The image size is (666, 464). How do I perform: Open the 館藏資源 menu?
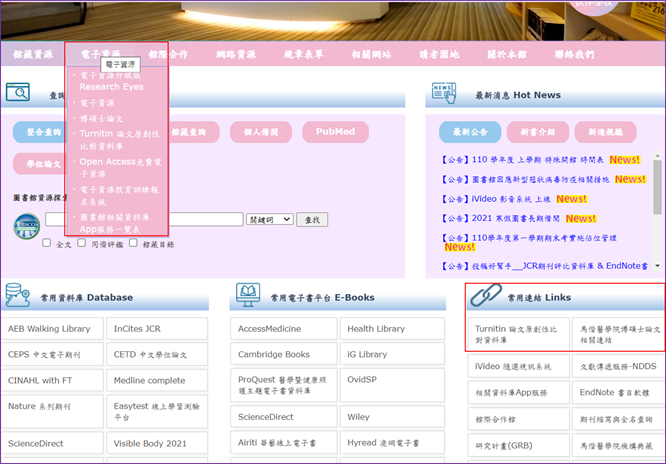click(33, 54)
